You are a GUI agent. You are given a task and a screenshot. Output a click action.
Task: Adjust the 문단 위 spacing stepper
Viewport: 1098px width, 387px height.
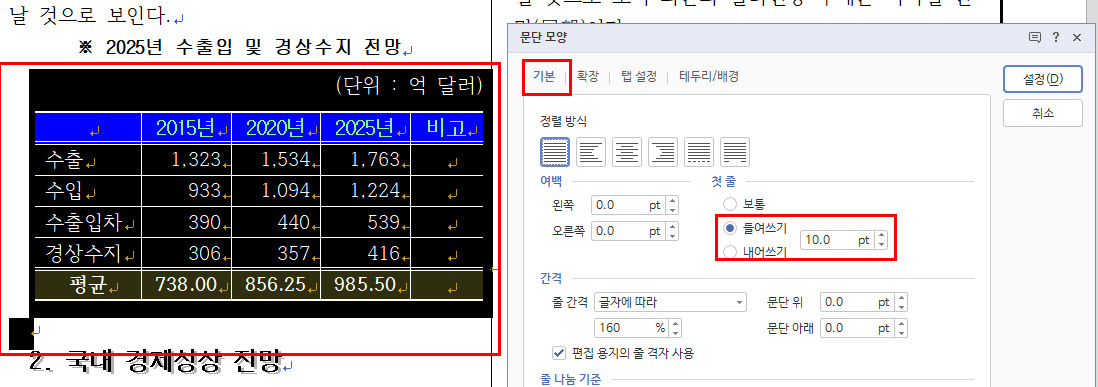(x=902, y=302)
